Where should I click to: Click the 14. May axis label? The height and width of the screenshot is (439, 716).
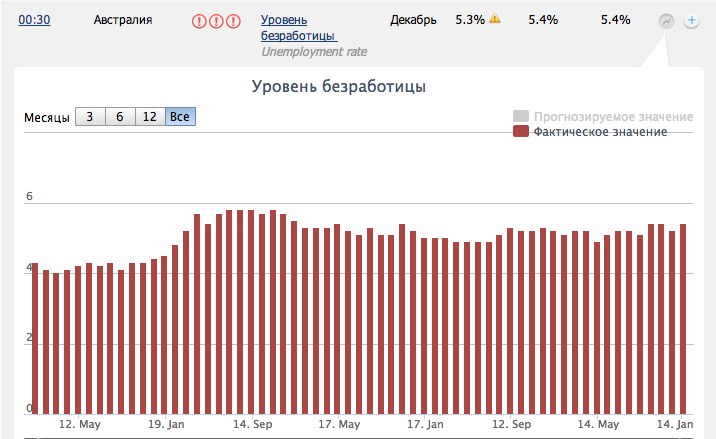coord(598,424)
